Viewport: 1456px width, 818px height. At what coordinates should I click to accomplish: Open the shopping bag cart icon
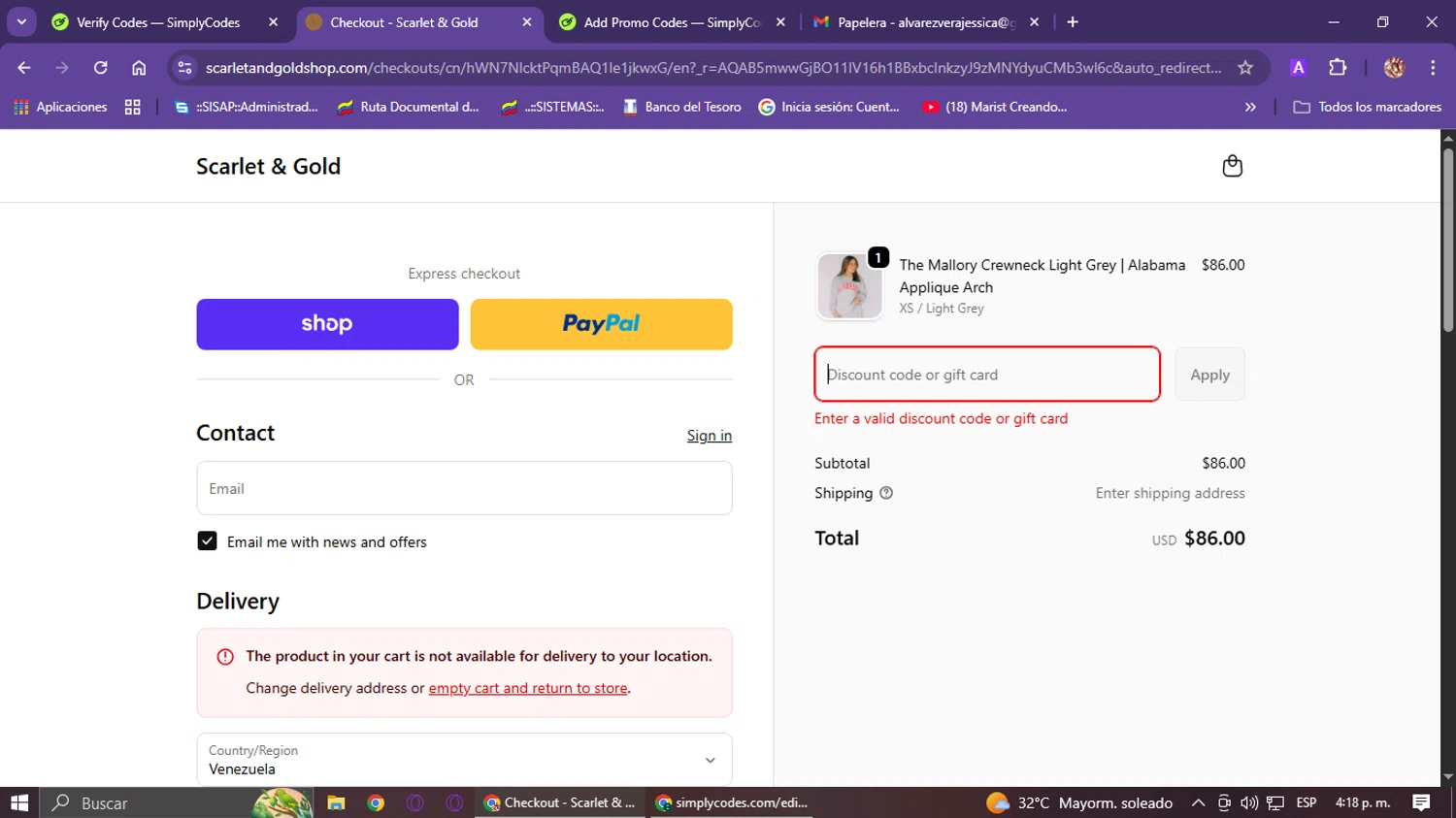click(x=1232, y=166)
